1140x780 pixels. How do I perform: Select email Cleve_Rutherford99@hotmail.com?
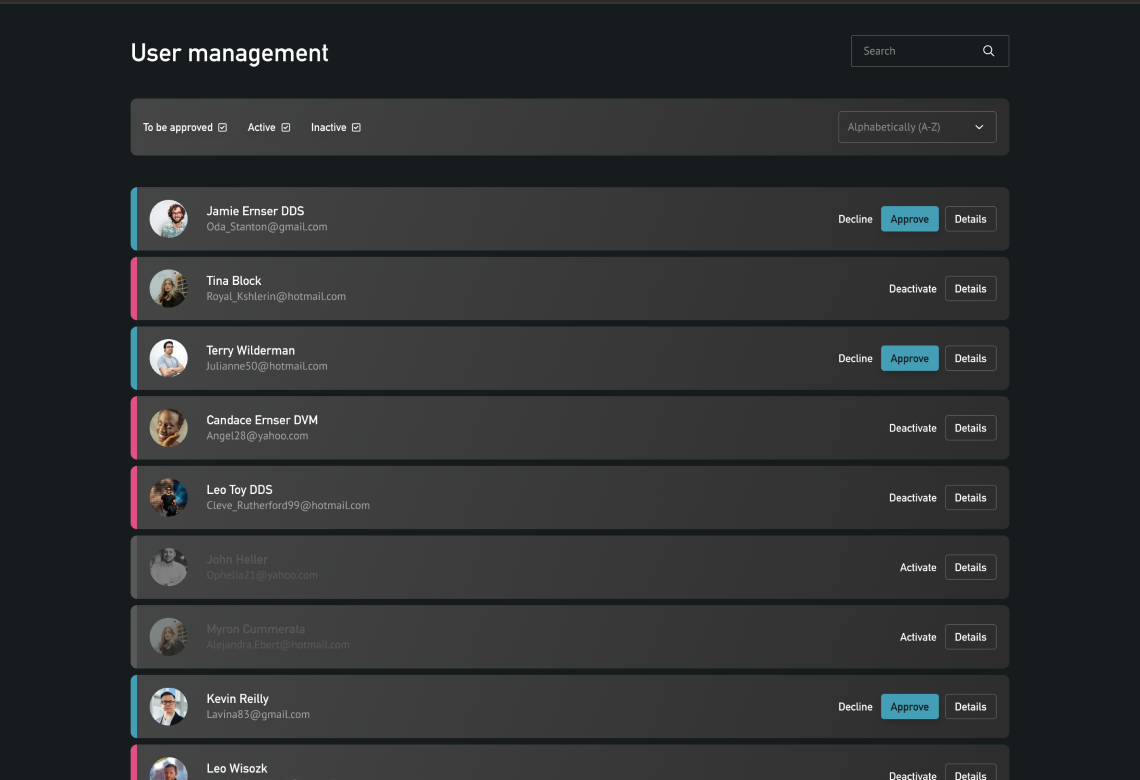point(288,506)
